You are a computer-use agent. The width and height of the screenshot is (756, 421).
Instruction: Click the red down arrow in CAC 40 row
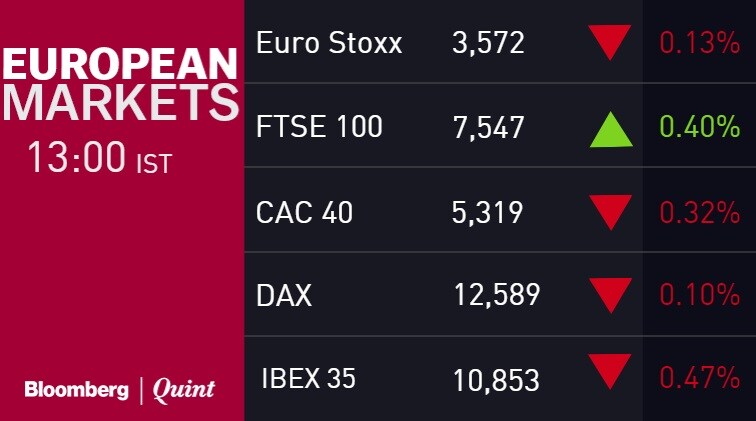pyautogui.click(x=610, y=211)
